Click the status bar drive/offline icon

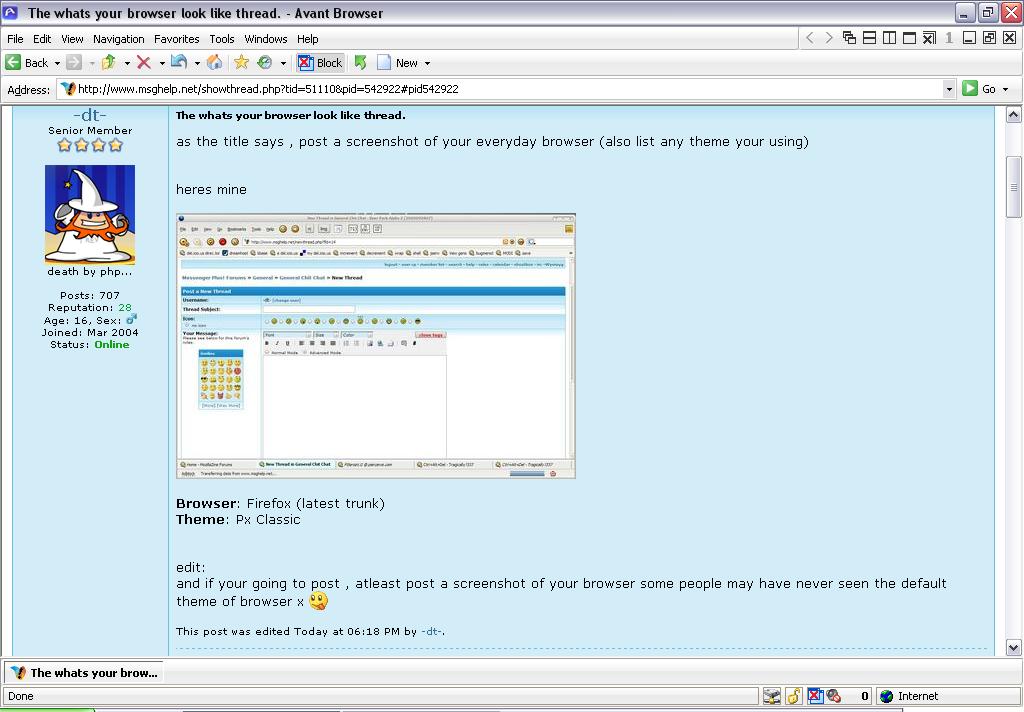pos(772,696)
